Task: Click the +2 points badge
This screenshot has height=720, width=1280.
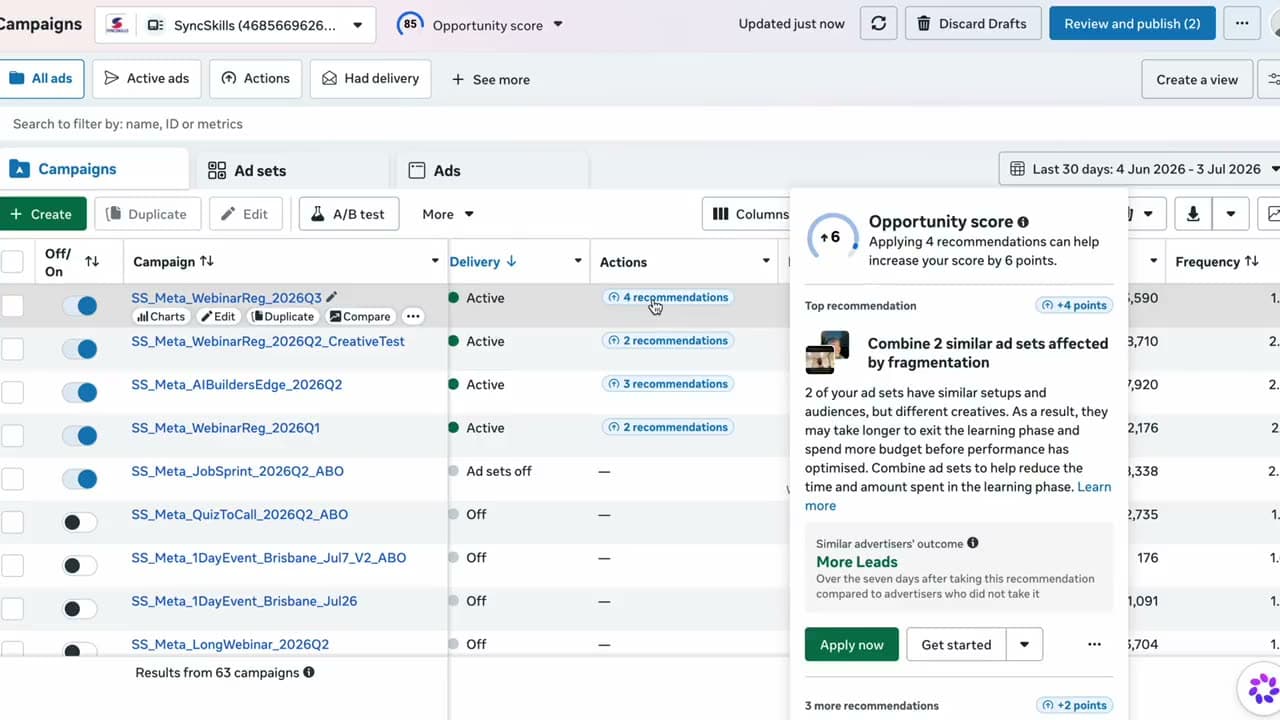Action: pos(1075,705)
